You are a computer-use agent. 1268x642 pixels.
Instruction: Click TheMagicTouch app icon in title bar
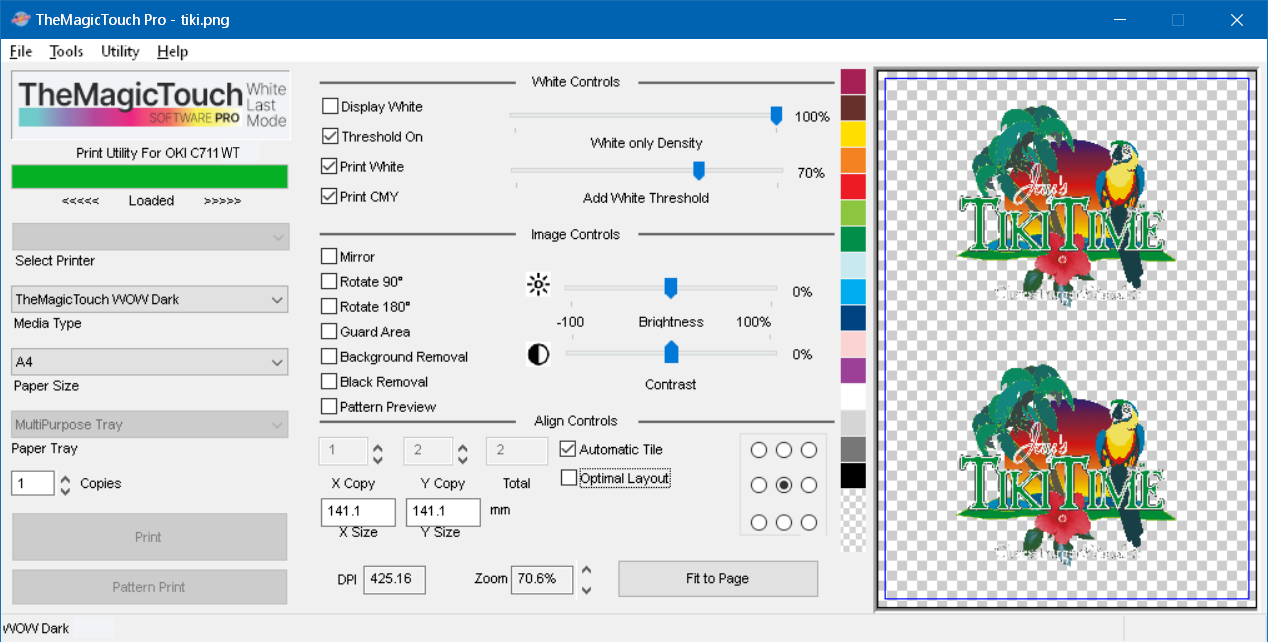(18, 20)
